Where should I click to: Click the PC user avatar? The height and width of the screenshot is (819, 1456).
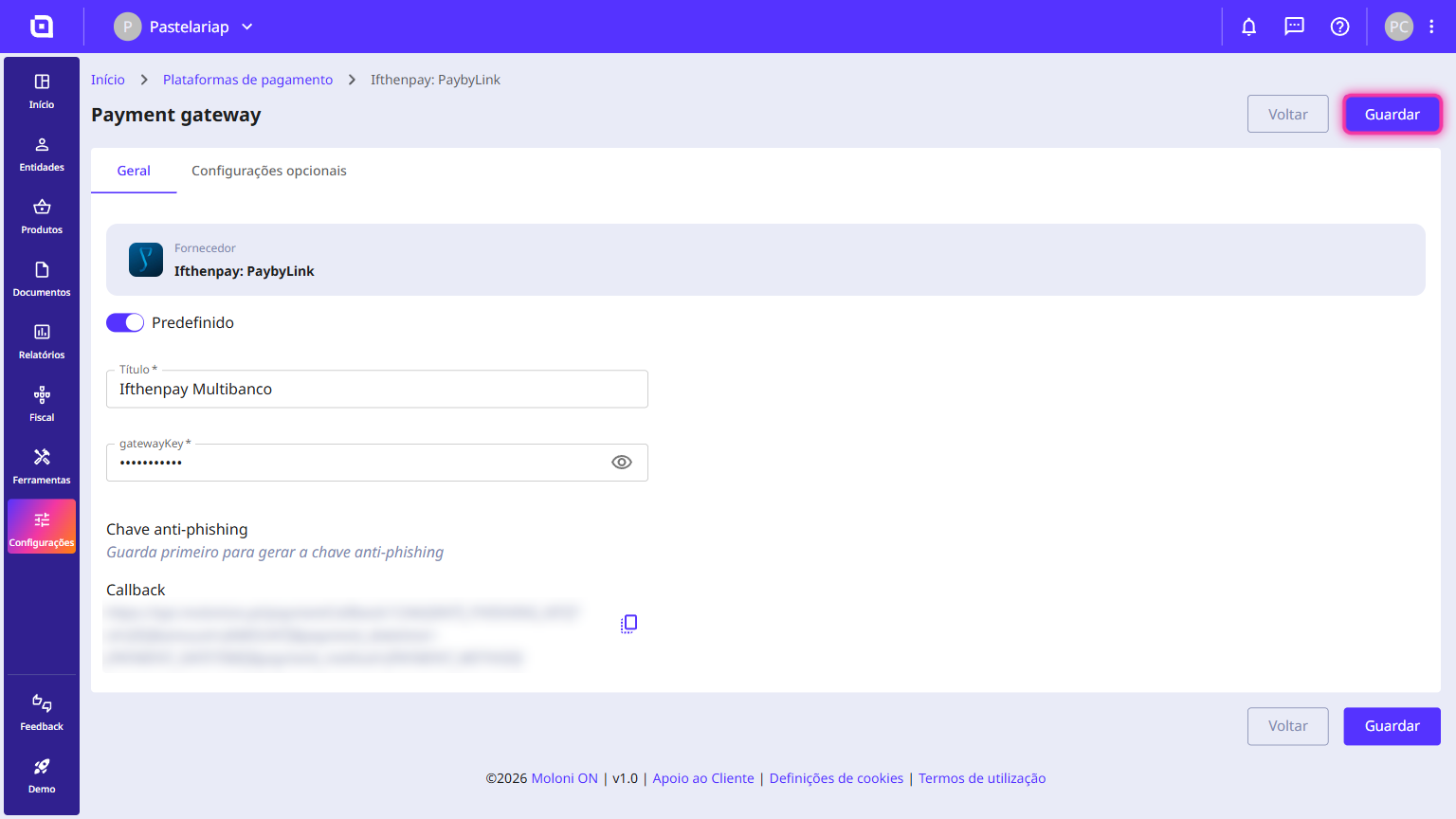click(1399, 27)
